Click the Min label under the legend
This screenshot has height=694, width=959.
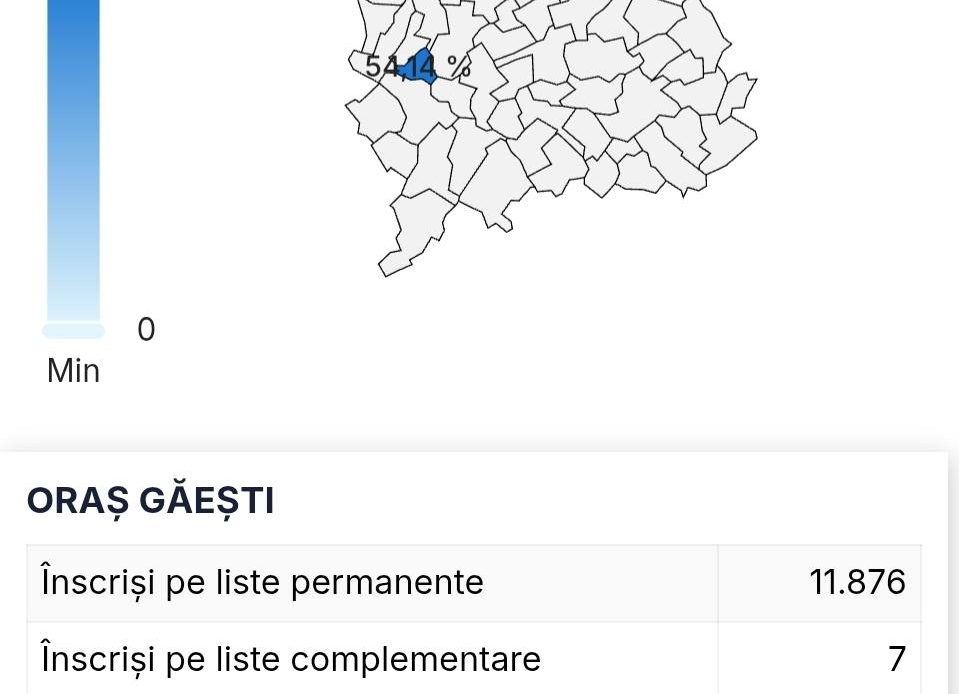[x=73, y=371]
